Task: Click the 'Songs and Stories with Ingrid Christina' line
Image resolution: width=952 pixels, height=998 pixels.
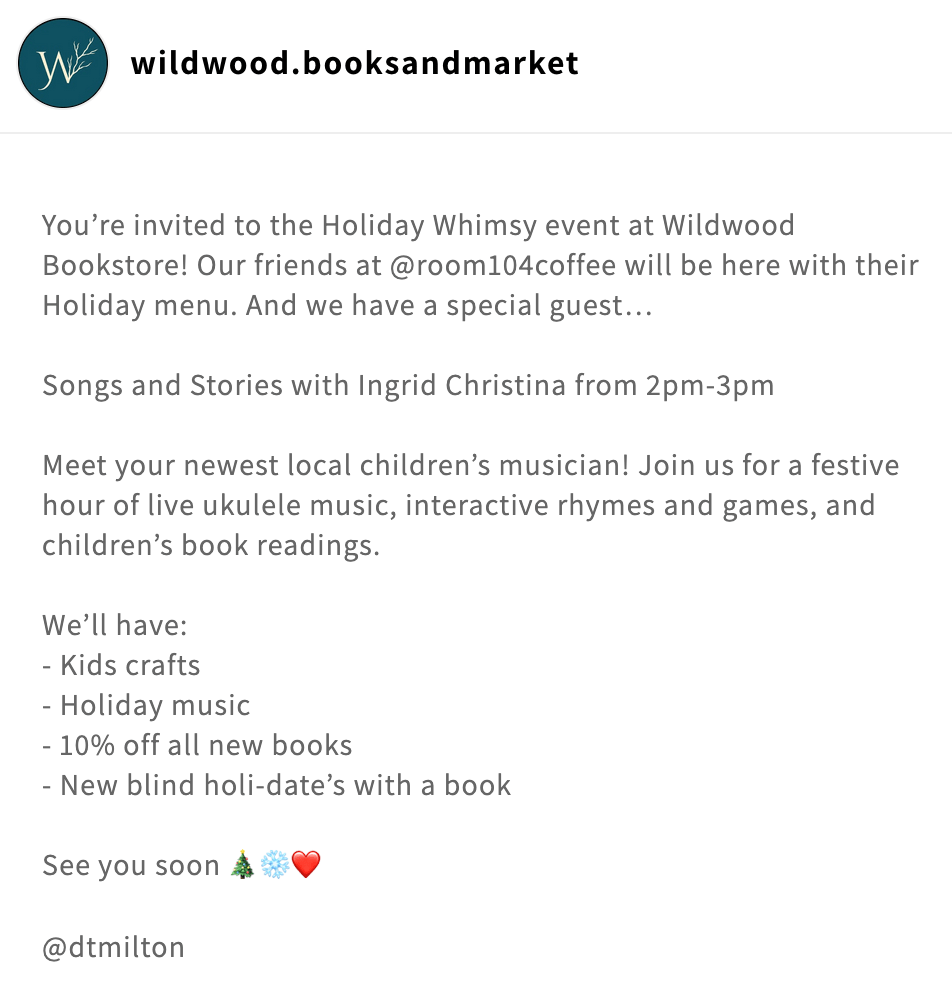Action: pos(300,385)
